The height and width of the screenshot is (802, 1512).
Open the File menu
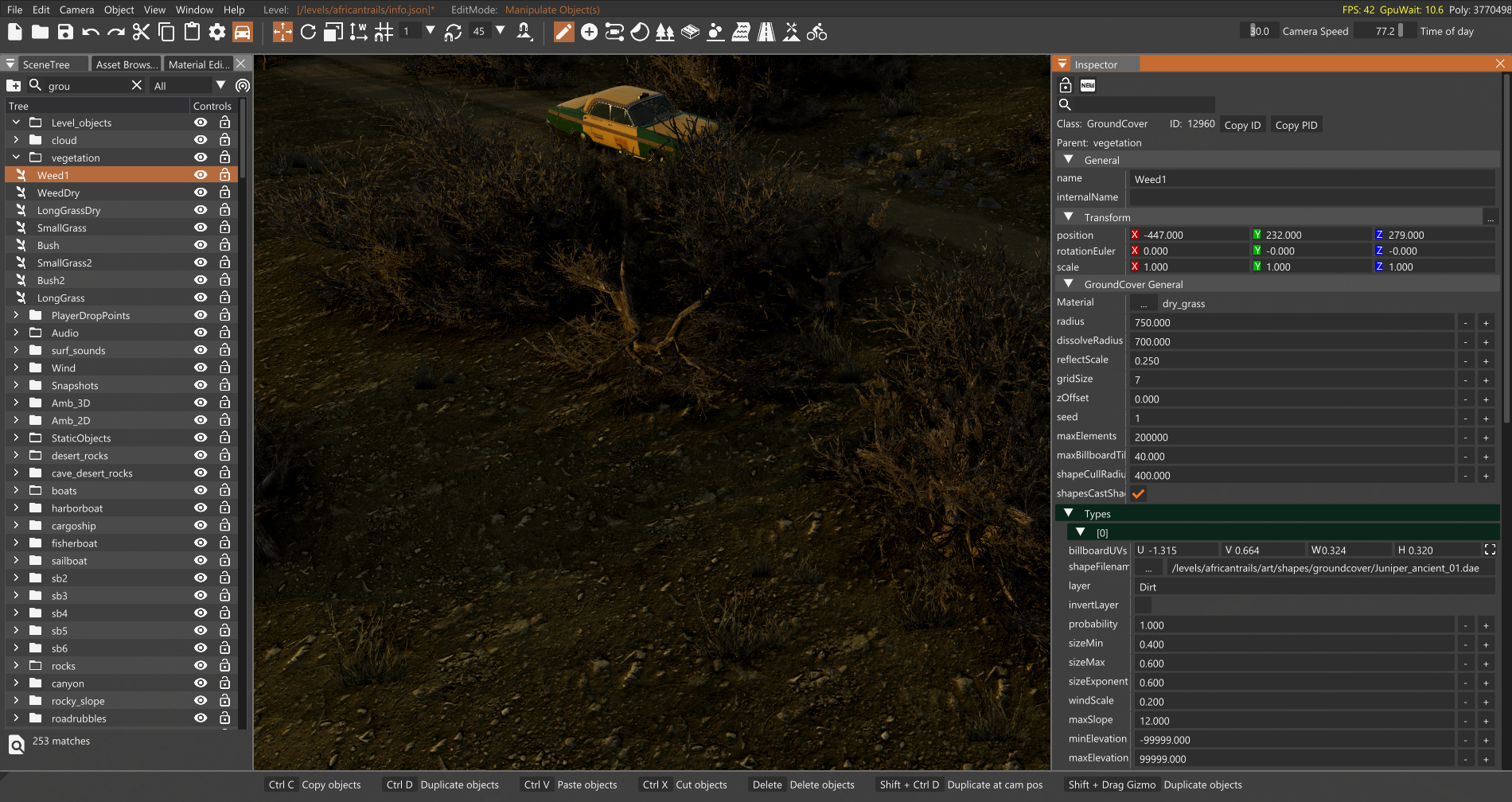click(14, 10)
